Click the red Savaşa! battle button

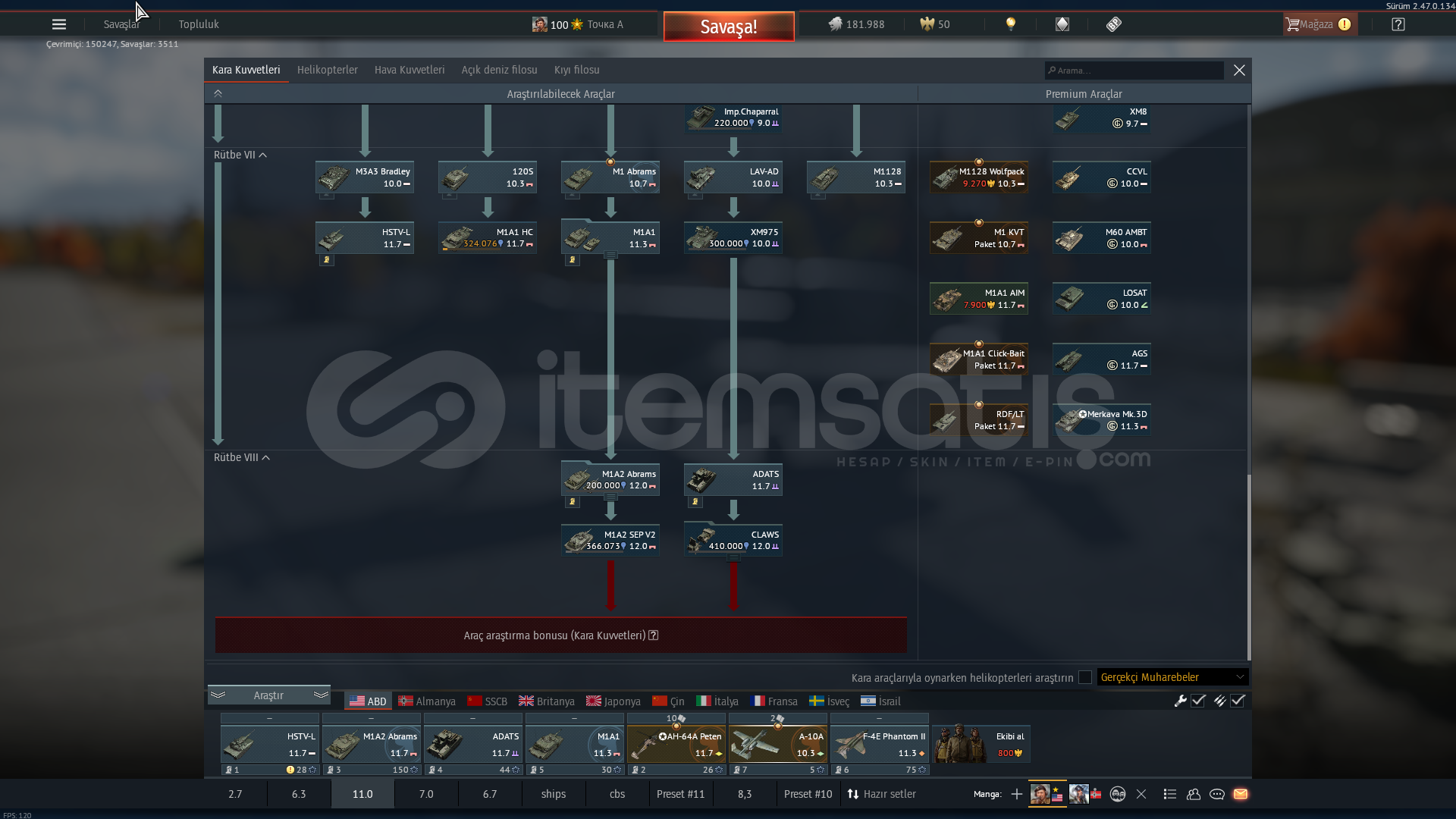point(729,27)
